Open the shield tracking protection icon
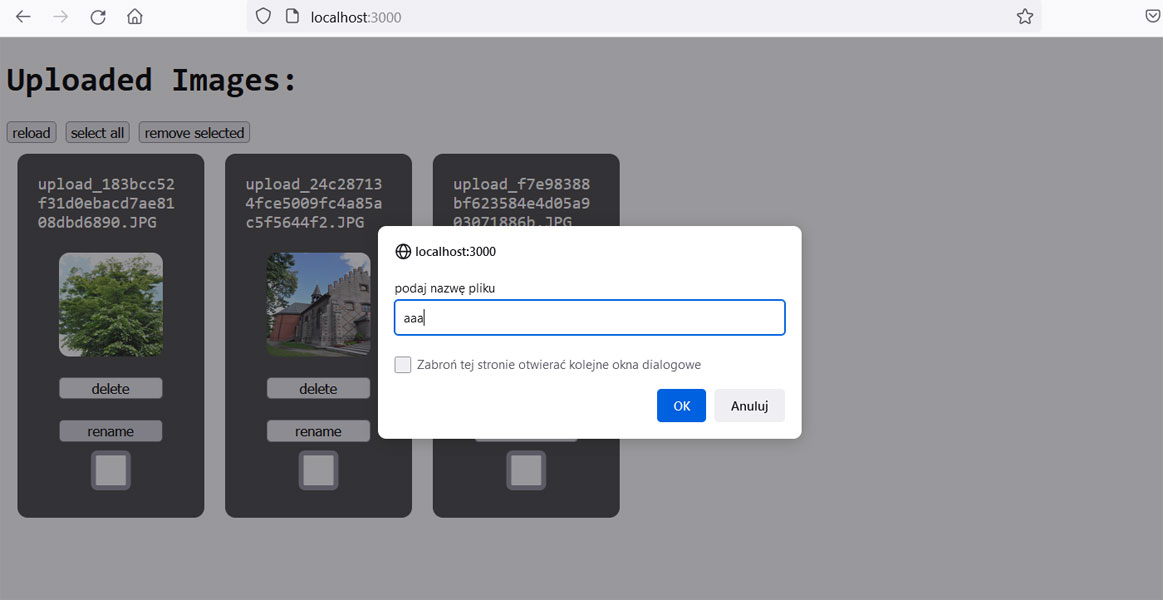Image resolution: width=1163 pixels, height=600 pixels. click(263, 17)
